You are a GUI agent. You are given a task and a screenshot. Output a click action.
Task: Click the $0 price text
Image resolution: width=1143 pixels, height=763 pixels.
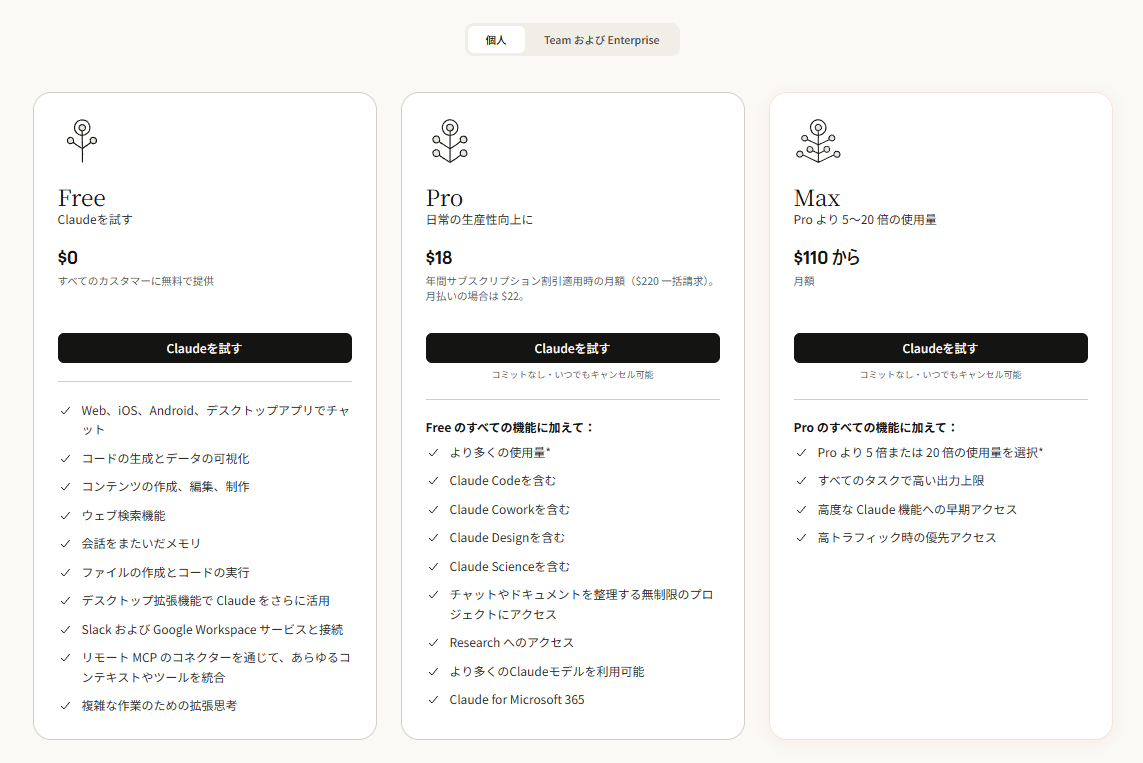[x=68, y=258]
